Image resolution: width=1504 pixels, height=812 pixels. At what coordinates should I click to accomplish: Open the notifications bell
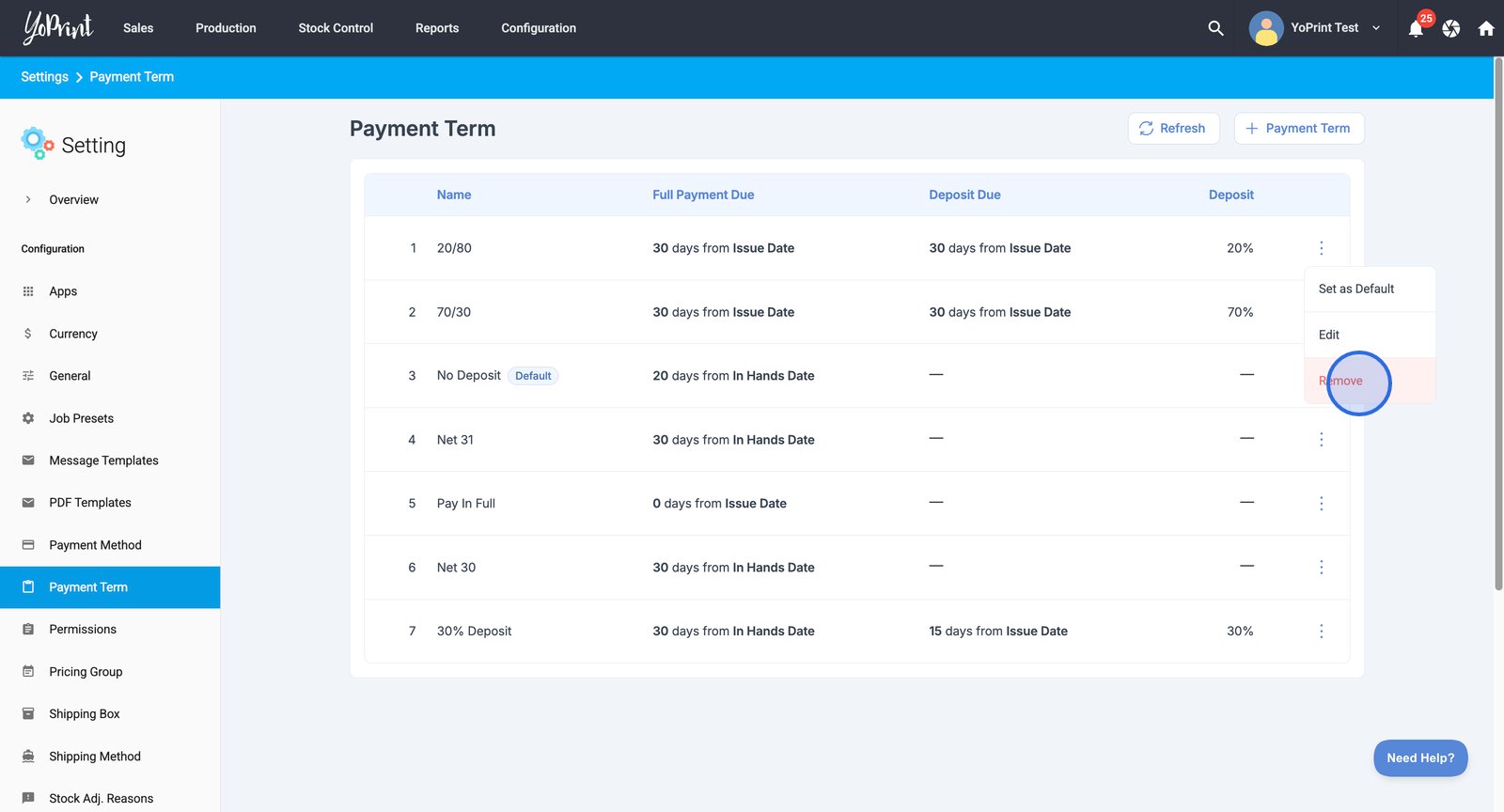click(x=1416, y=29)
